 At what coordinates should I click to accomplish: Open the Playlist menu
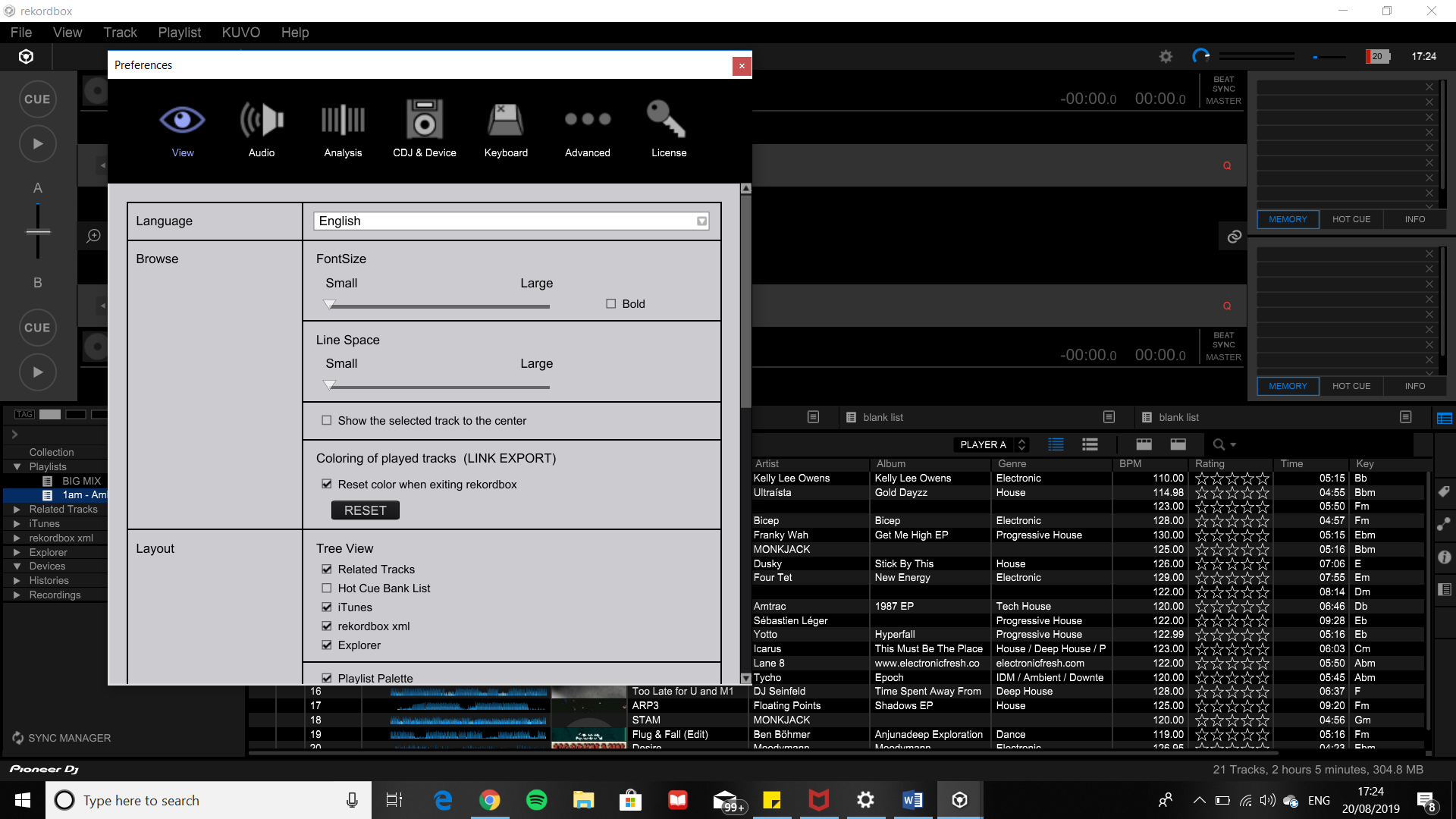180,33
